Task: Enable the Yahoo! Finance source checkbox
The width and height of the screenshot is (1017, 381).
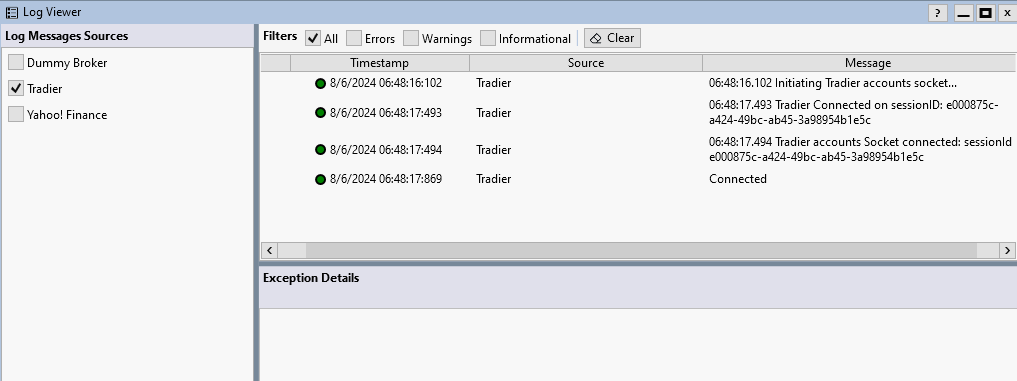Action: point(16,114)
